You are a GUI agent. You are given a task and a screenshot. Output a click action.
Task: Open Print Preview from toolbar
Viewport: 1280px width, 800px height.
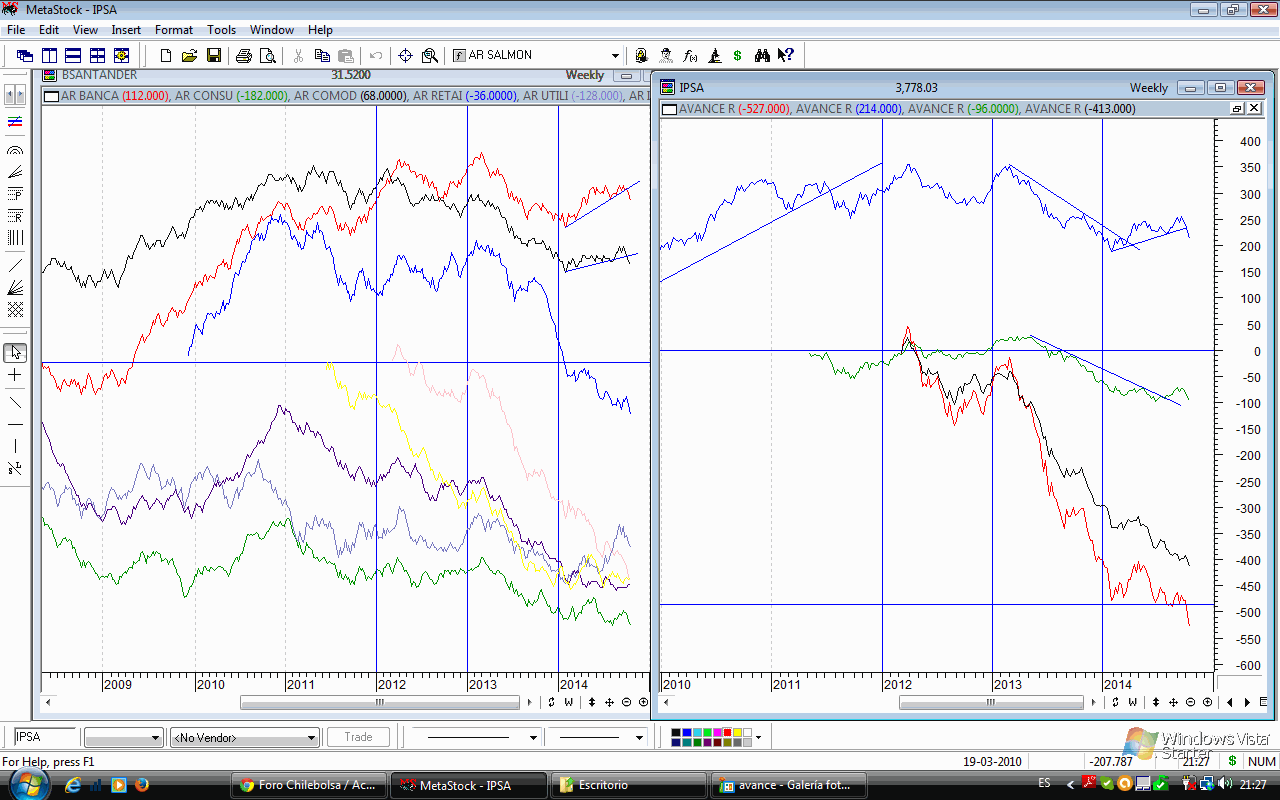(267, 56)
